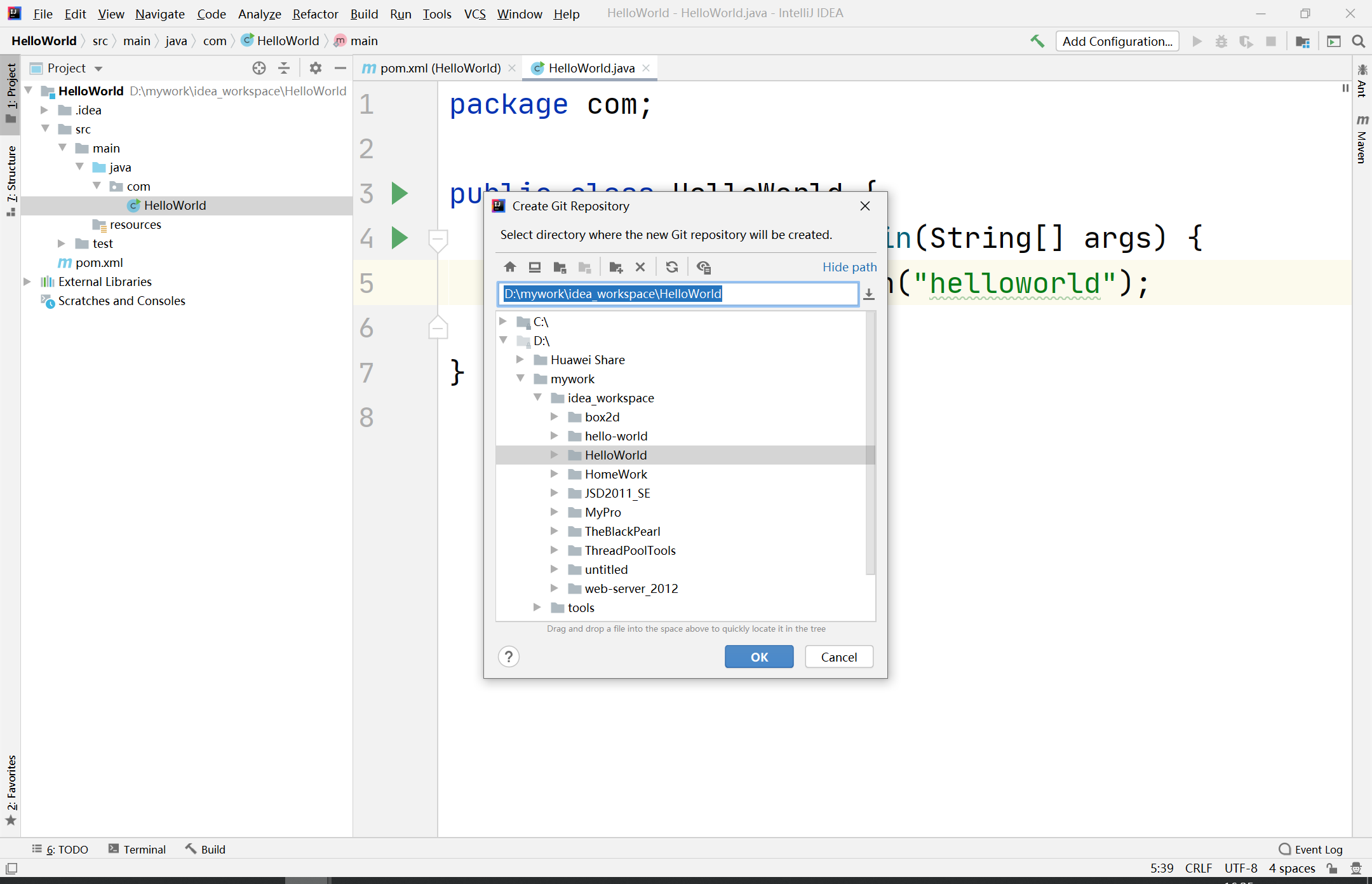
Task: Open the Refactor menu
Action: [315, 13]
